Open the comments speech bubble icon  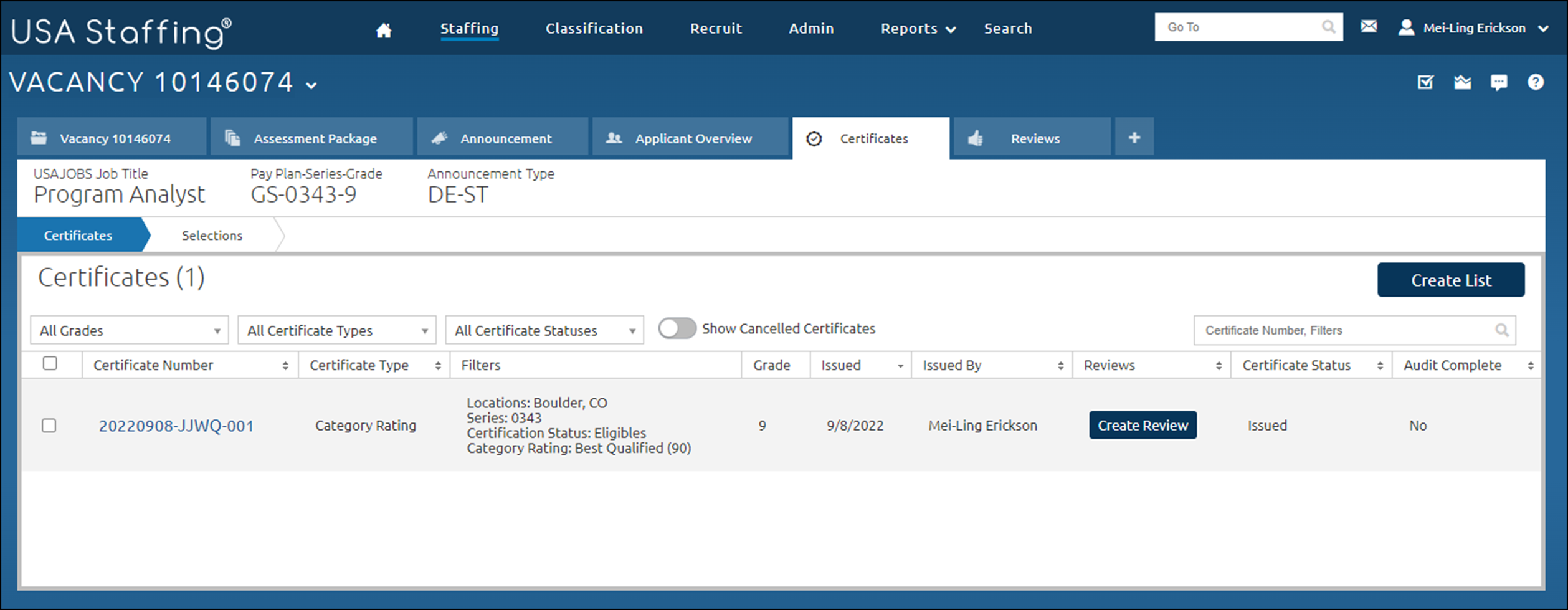tap(1499, 82)
